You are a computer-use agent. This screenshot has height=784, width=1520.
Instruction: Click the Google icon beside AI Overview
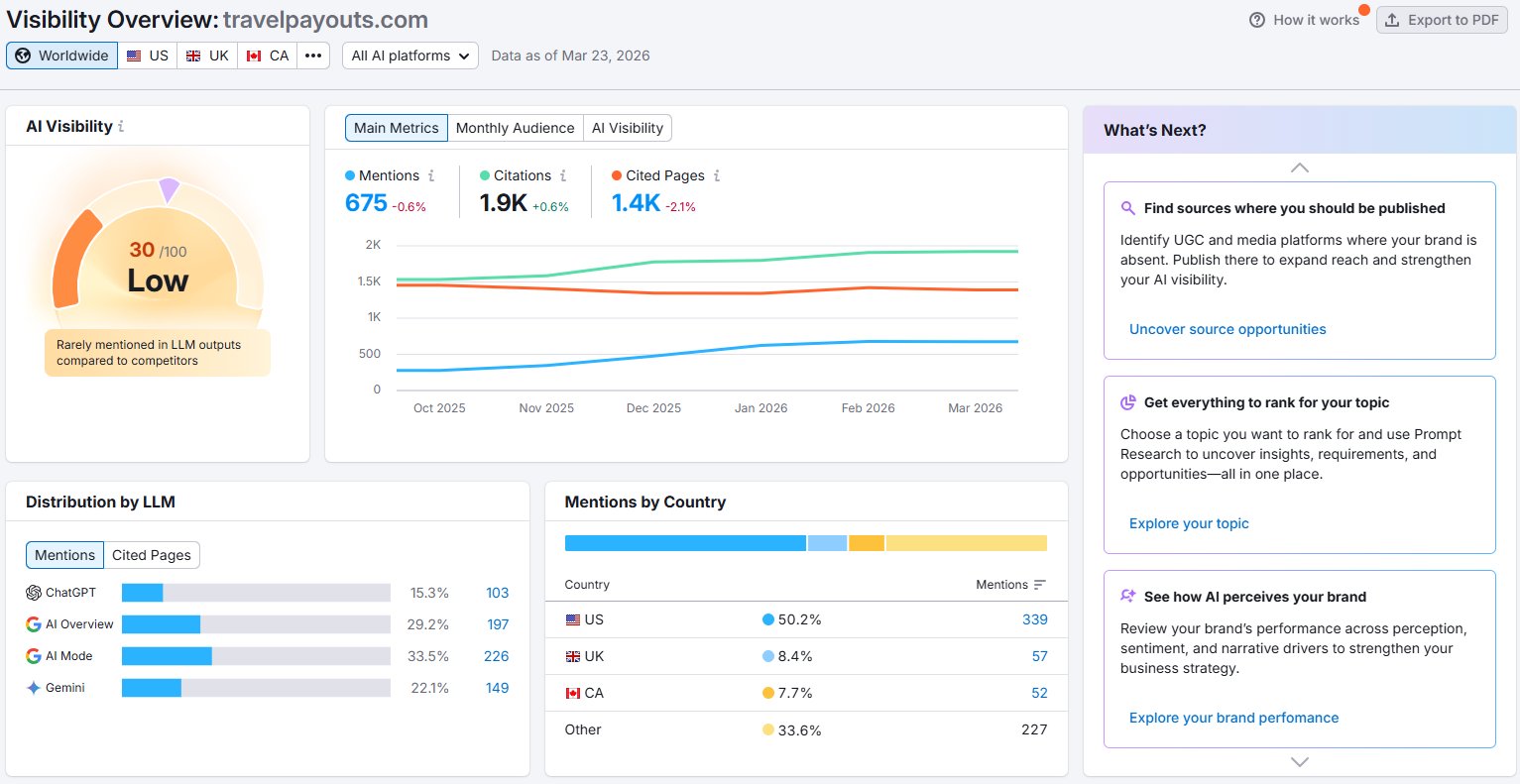point(34,624)
